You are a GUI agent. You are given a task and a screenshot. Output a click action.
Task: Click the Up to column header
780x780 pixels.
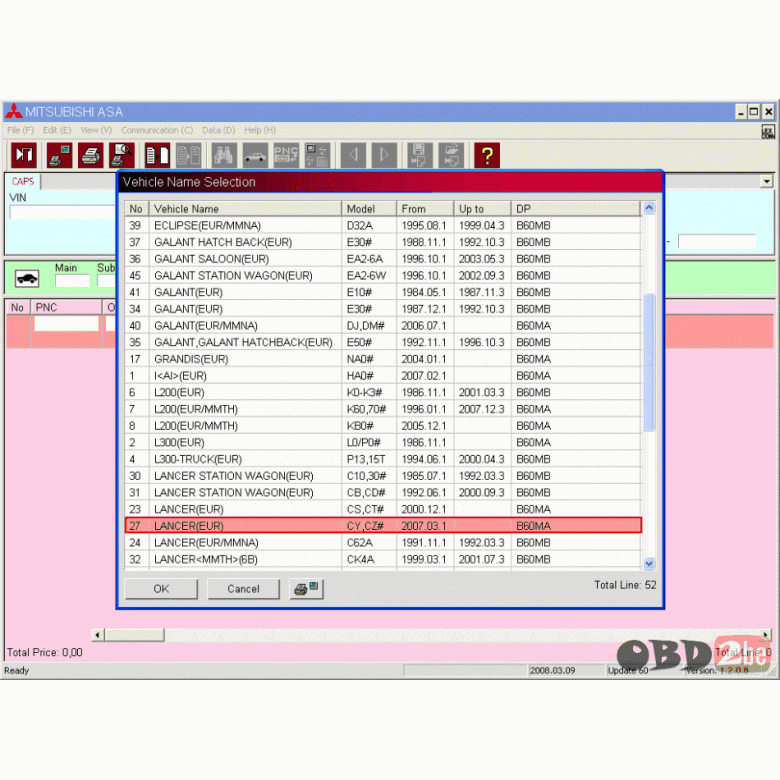[482, 209]
